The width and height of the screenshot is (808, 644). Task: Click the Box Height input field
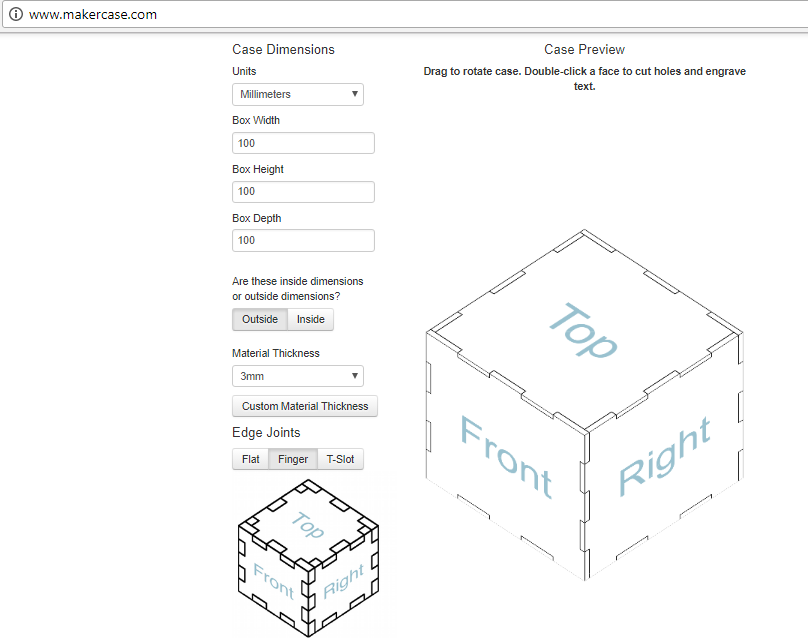303,191
